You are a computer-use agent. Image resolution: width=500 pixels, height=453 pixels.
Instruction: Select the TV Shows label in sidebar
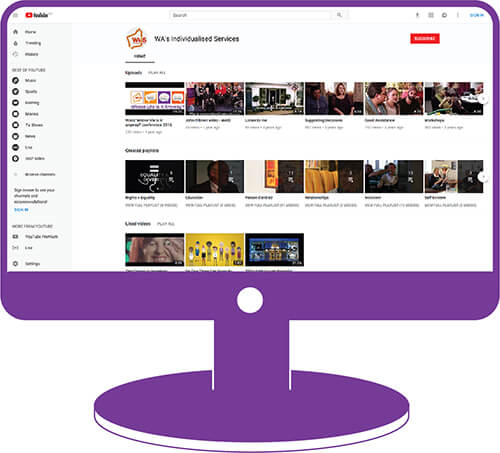tap(34, 125)
